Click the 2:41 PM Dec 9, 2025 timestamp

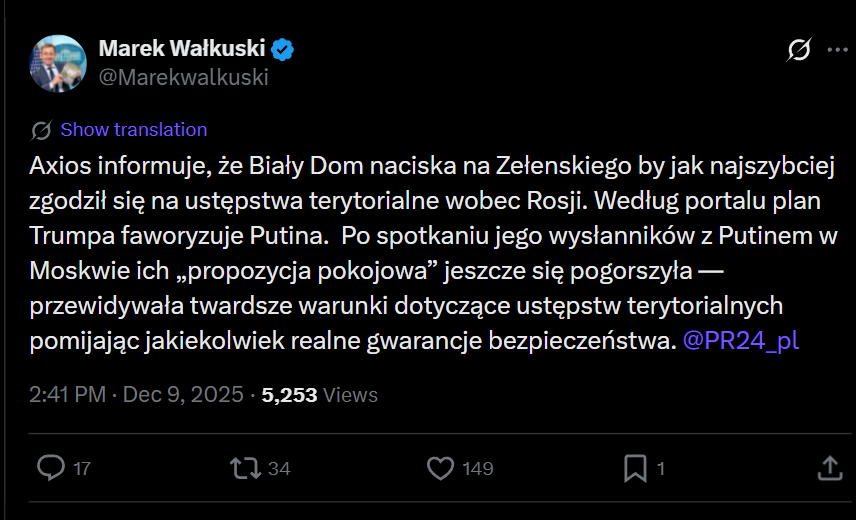[137, 395]
